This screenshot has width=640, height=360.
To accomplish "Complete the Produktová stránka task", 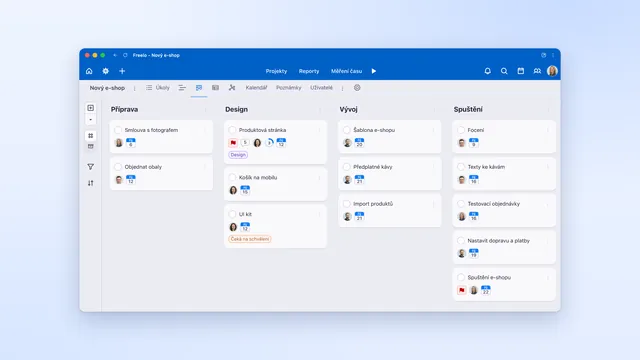I will click(x=232, y=130).
